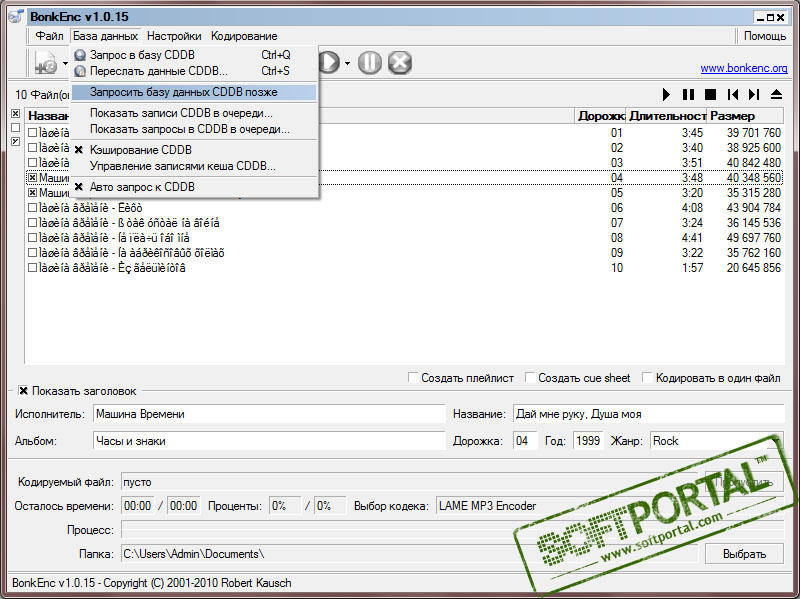Click the icon of Переслать данные CDDB
The height and width of the screenshot is (599, 800).
tap(80, 71)
